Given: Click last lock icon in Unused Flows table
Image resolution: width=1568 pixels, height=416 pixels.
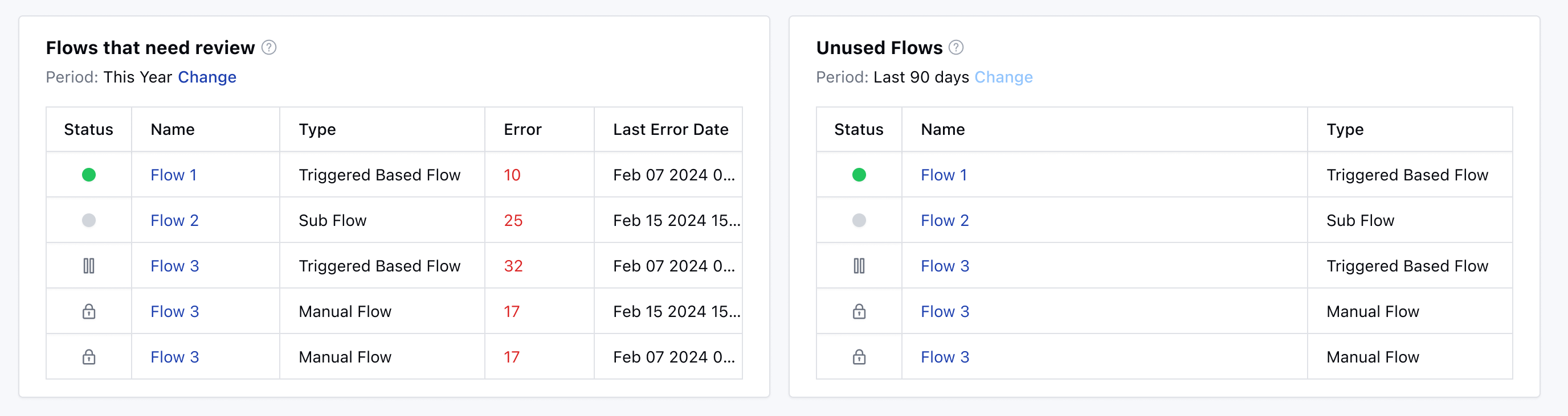Looking at the screenshot, I should pos(859,357).
